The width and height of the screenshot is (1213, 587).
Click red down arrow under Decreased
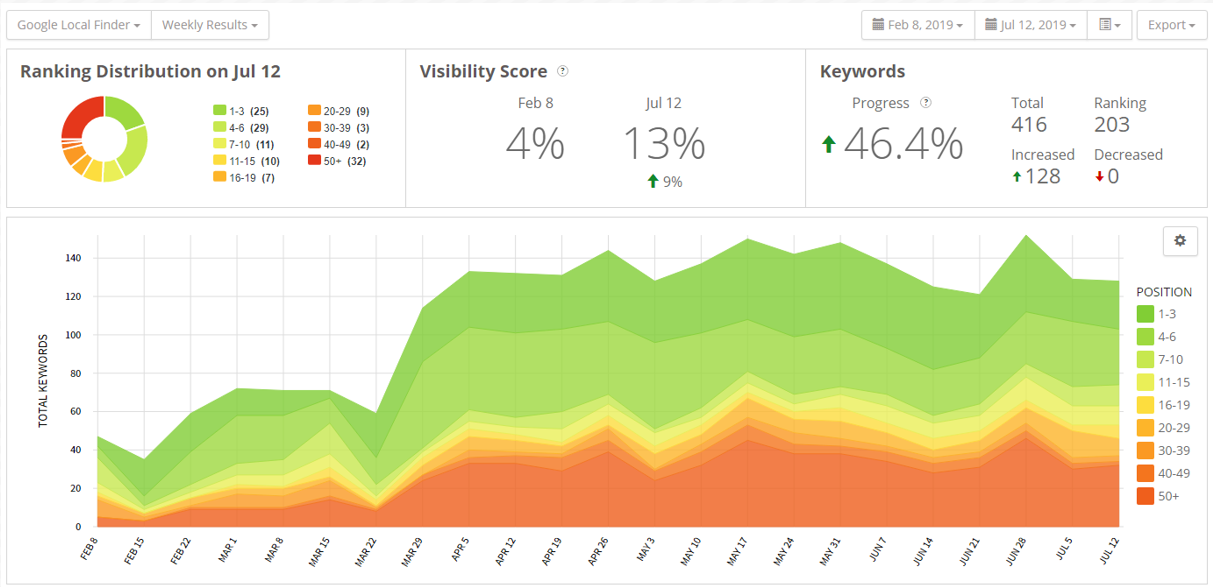pyautogui.click(x=1098, y=177)
